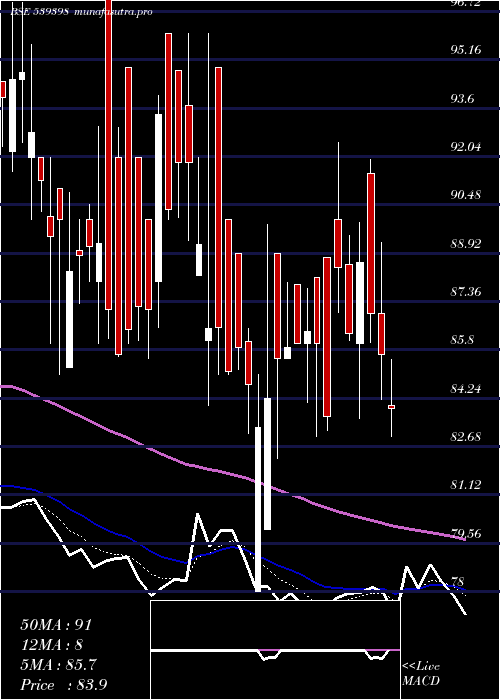This screenshot has width=500, height=700.
Task: Click the tall white candle dropping to 78
Action: click(258, 509)
